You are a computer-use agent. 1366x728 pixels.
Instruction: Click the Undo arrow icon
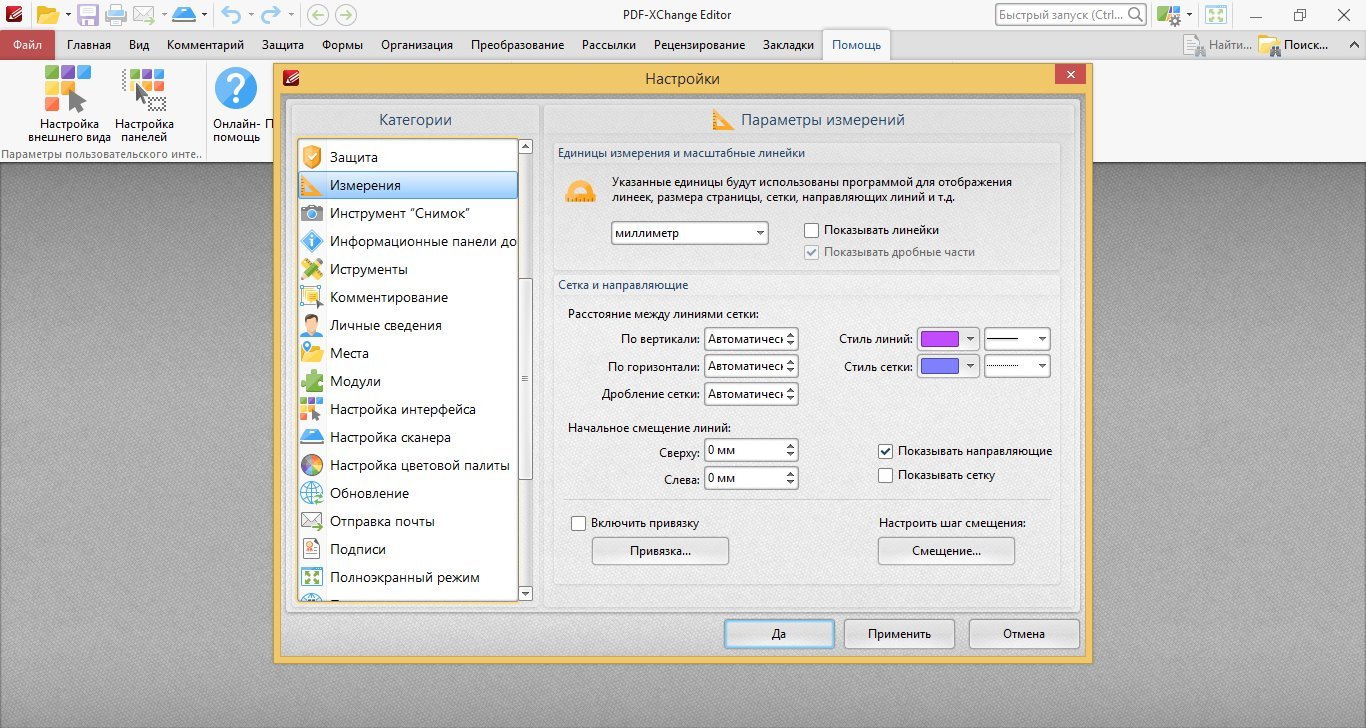click(x=231, y=15)
